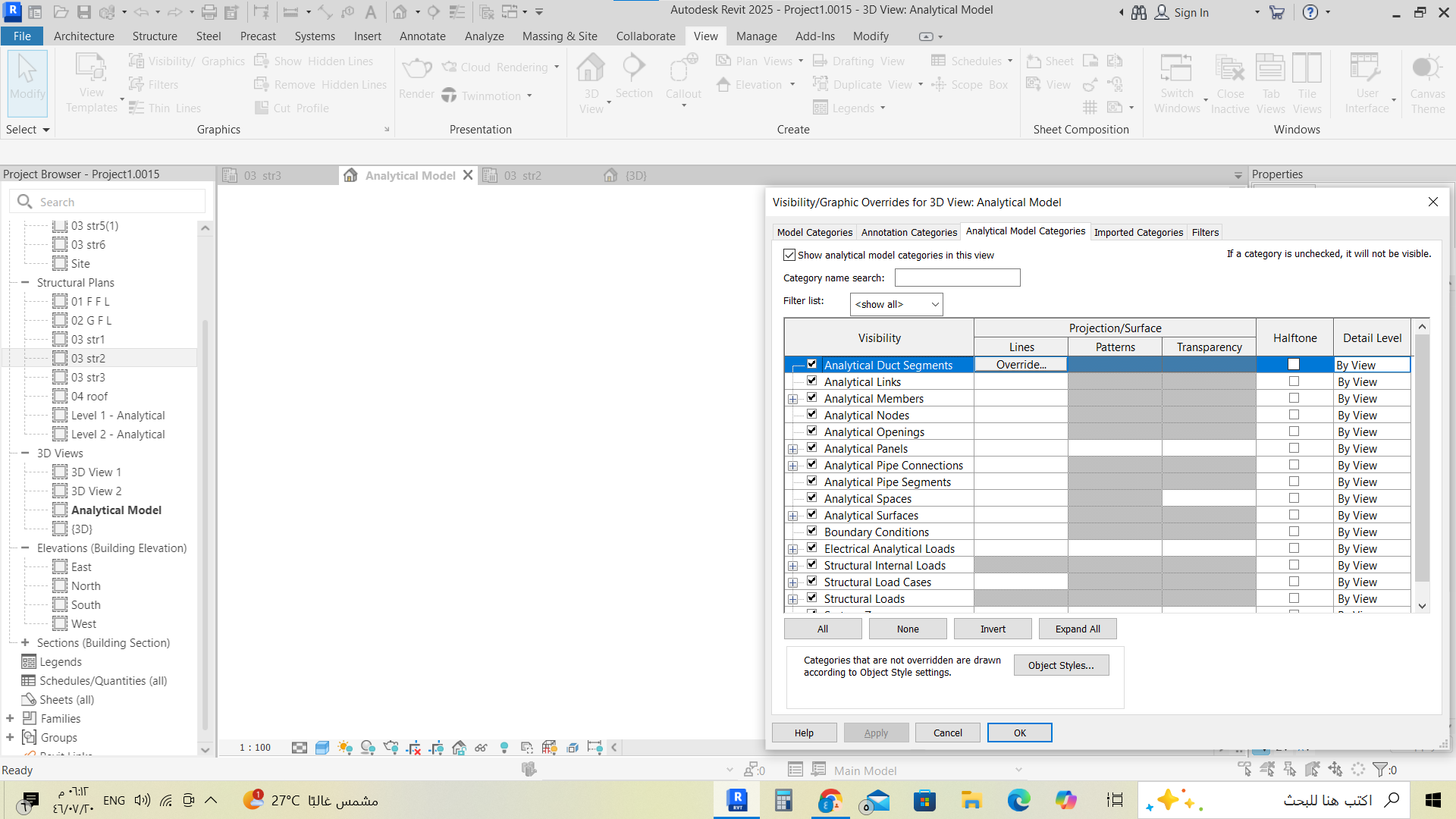Open the Communication Center binoculars icon
Image resolution: width=1456 pixels, height=819 pixels.
coord(1139,12)
